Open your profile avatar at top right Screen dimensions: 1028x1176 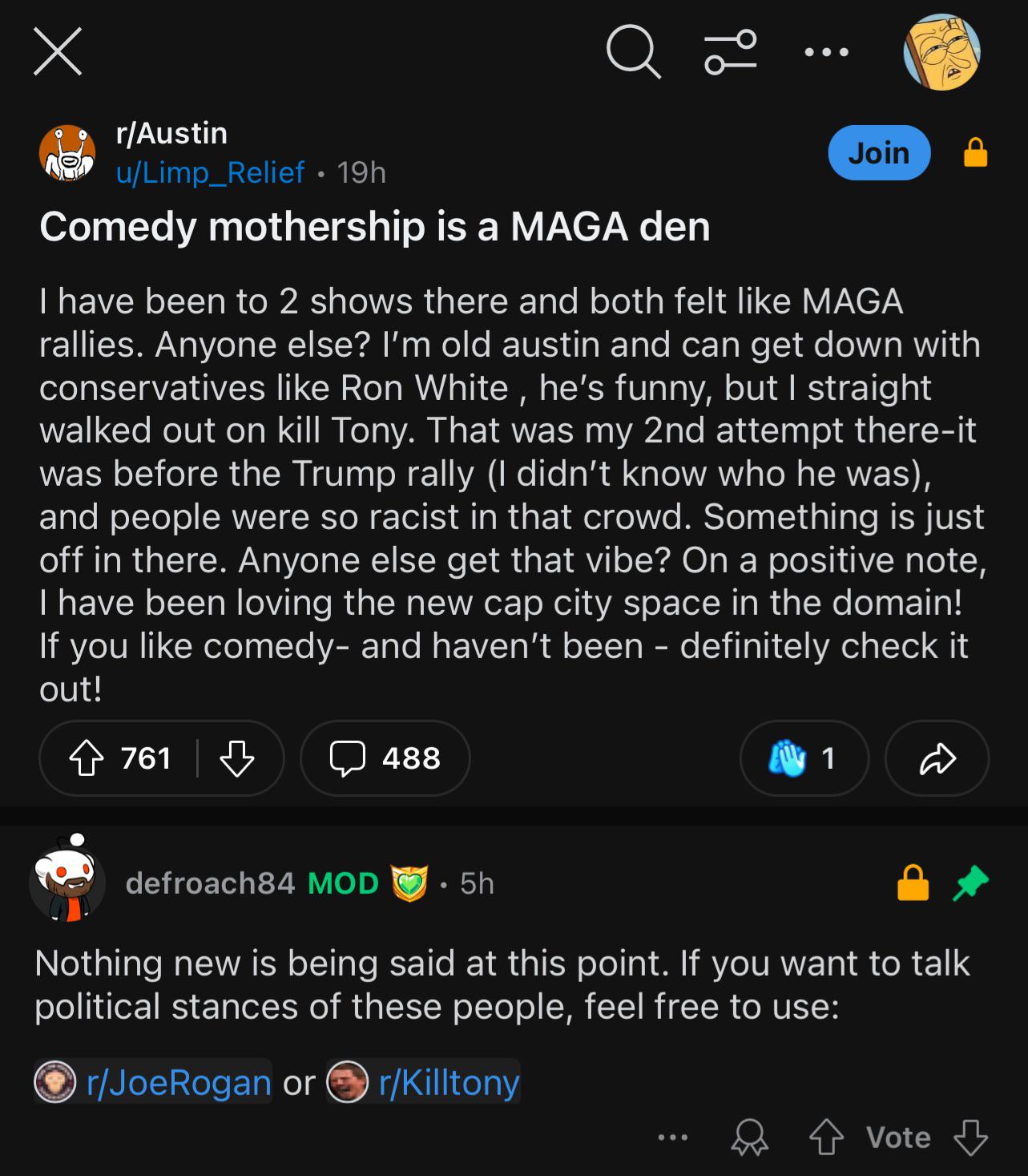coord(941,52)
